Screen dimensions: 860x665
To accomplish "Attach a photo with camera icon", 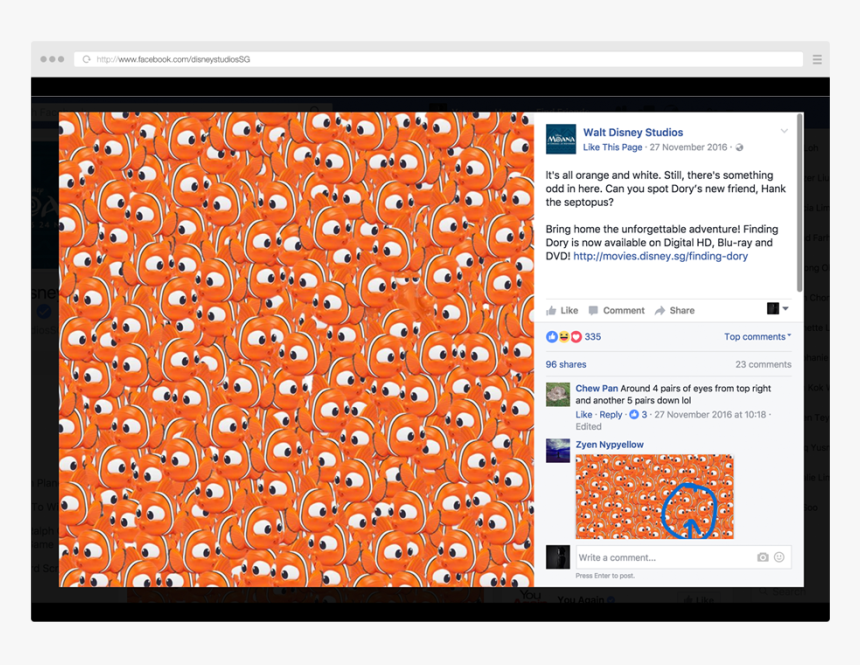I will click(762, 557).
